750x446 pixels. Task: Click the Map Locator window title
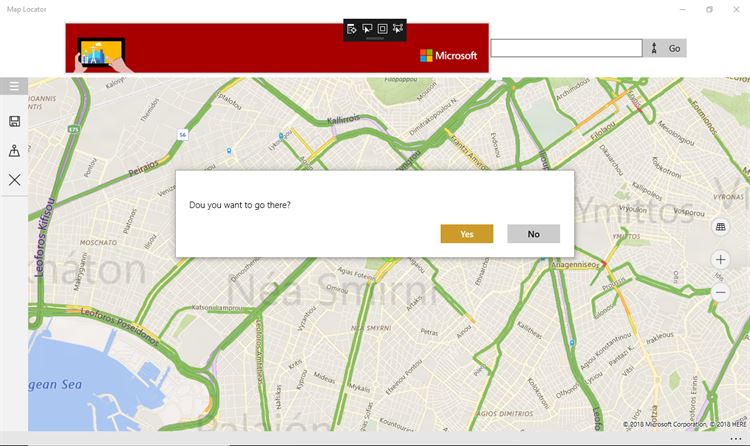point(26,9)
